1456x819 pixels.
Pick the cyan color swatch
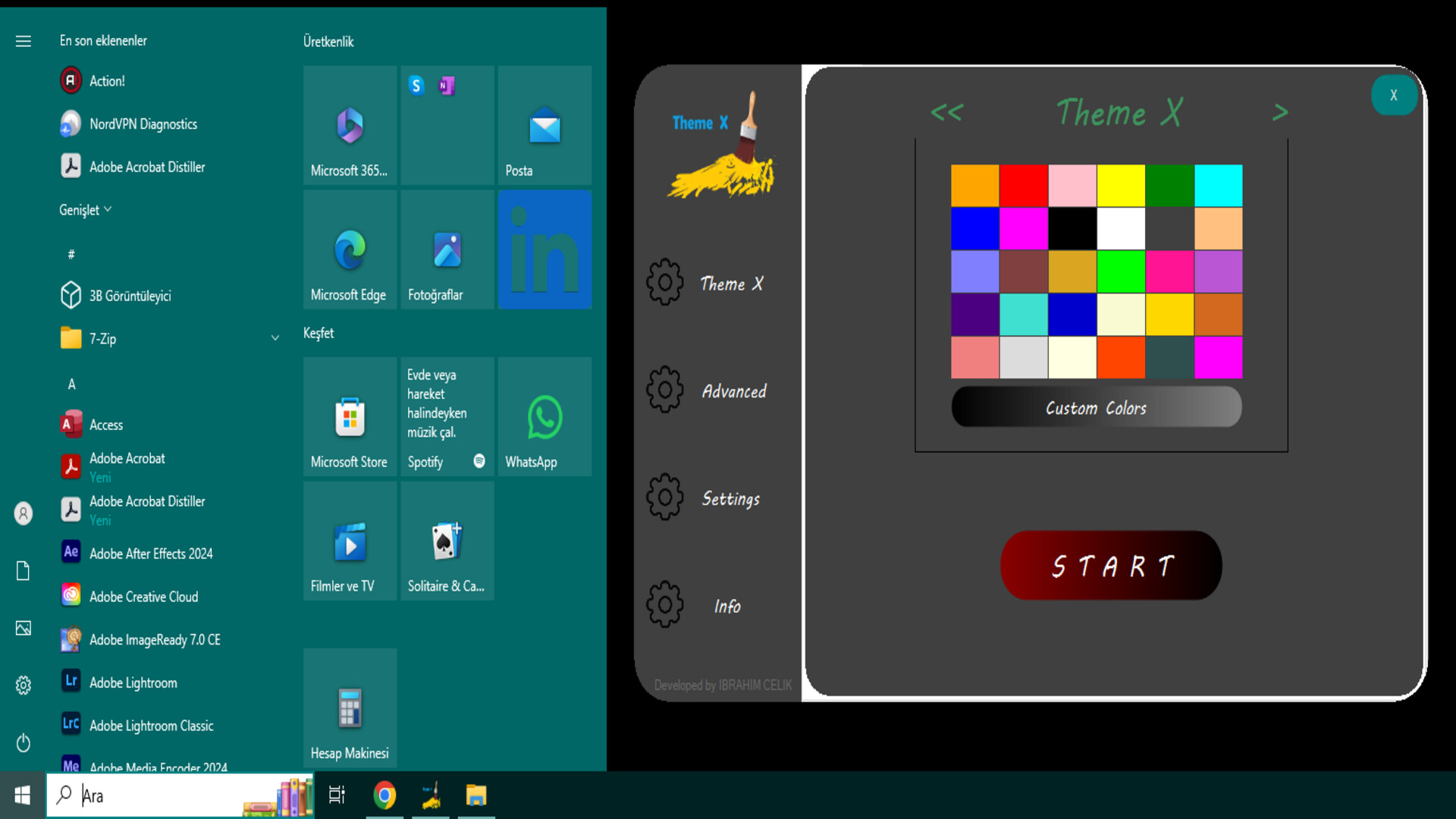point(1218,186)
